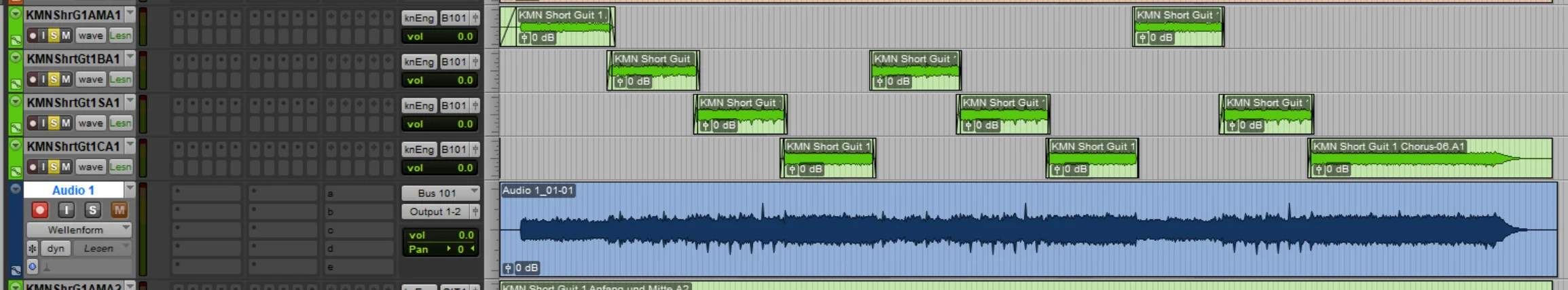Screen dimensions: 1568x290
Task: Click wave view button on KMNShrG1AMA1
Action: click(90, 35)
